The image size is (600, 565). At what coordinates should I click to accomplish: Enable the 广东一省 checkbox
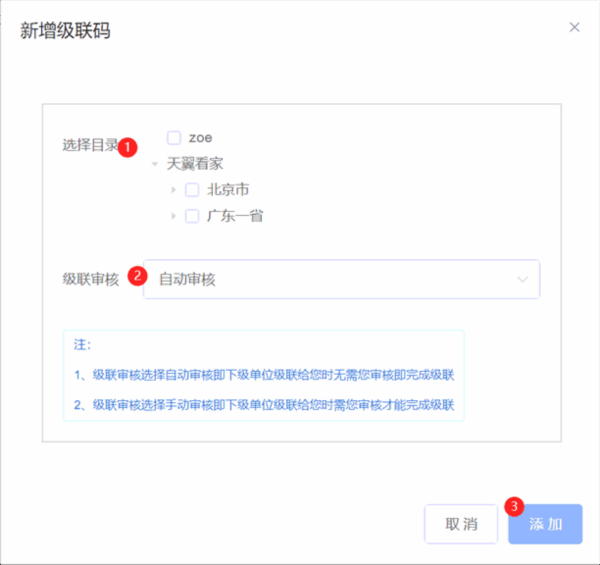[x=192, y=215]
